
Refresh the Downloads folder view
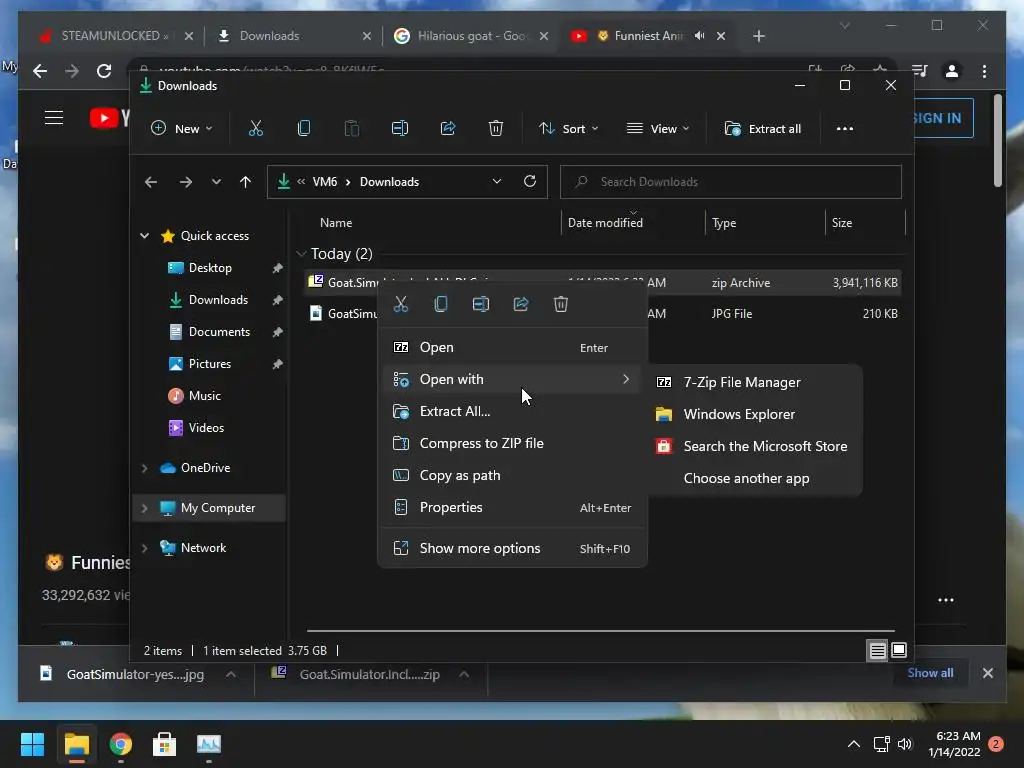530,181
